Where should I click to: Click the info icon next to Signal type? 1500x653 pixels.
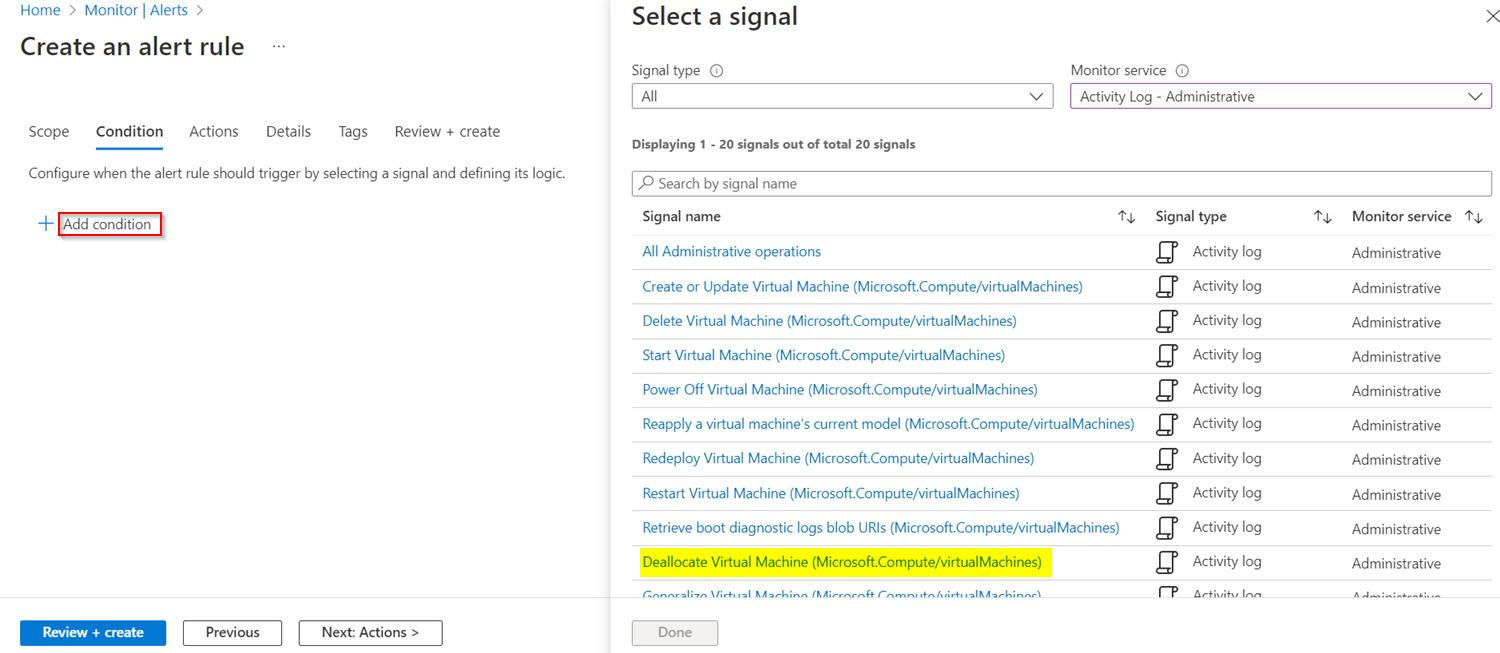[x=715, y=70]
